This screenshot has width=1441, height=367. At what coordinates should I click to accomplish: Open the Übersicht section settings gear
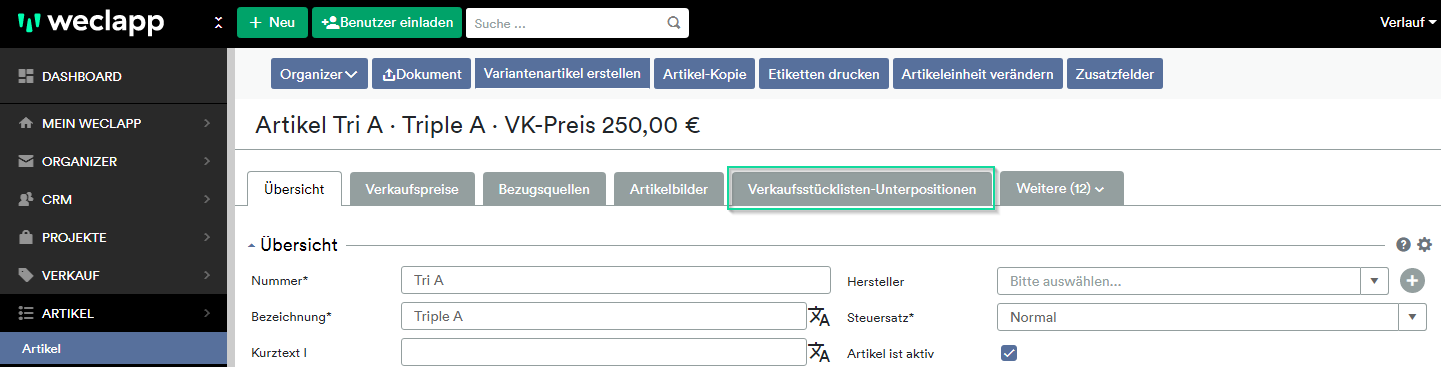(x=1425, y=244)
